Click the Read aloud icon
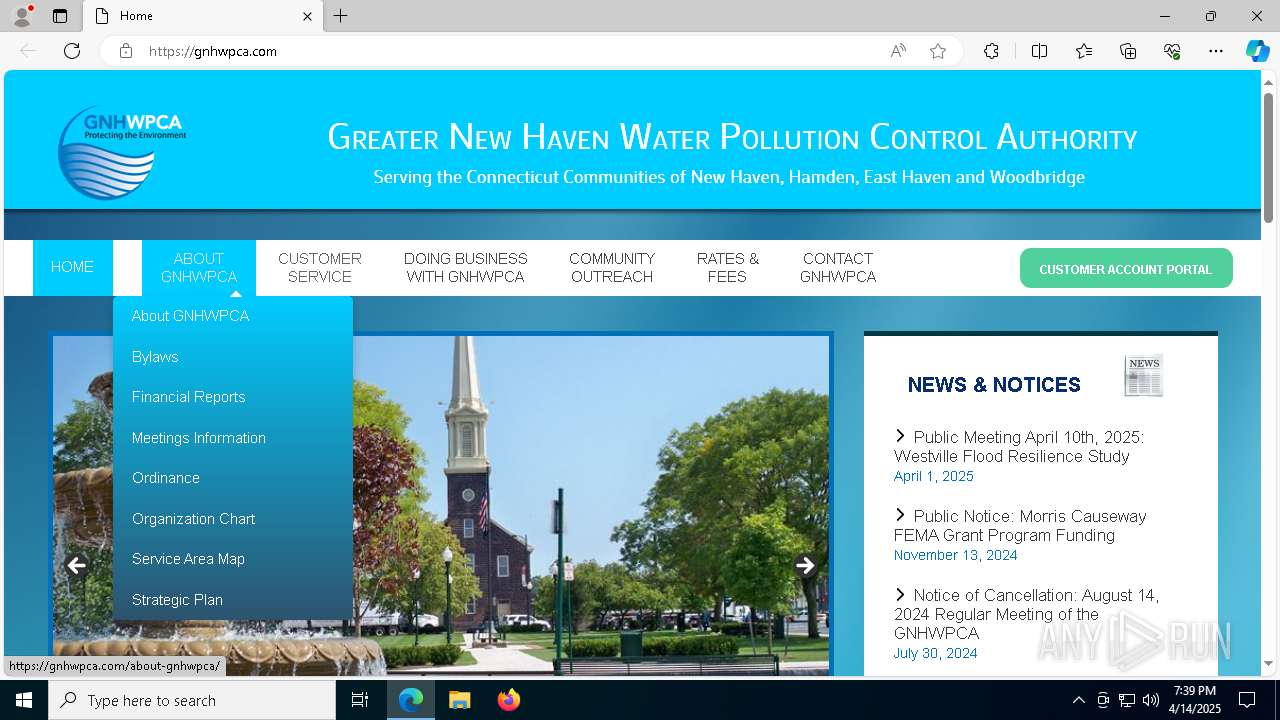1280x720 pixels. tap(898, 51)
